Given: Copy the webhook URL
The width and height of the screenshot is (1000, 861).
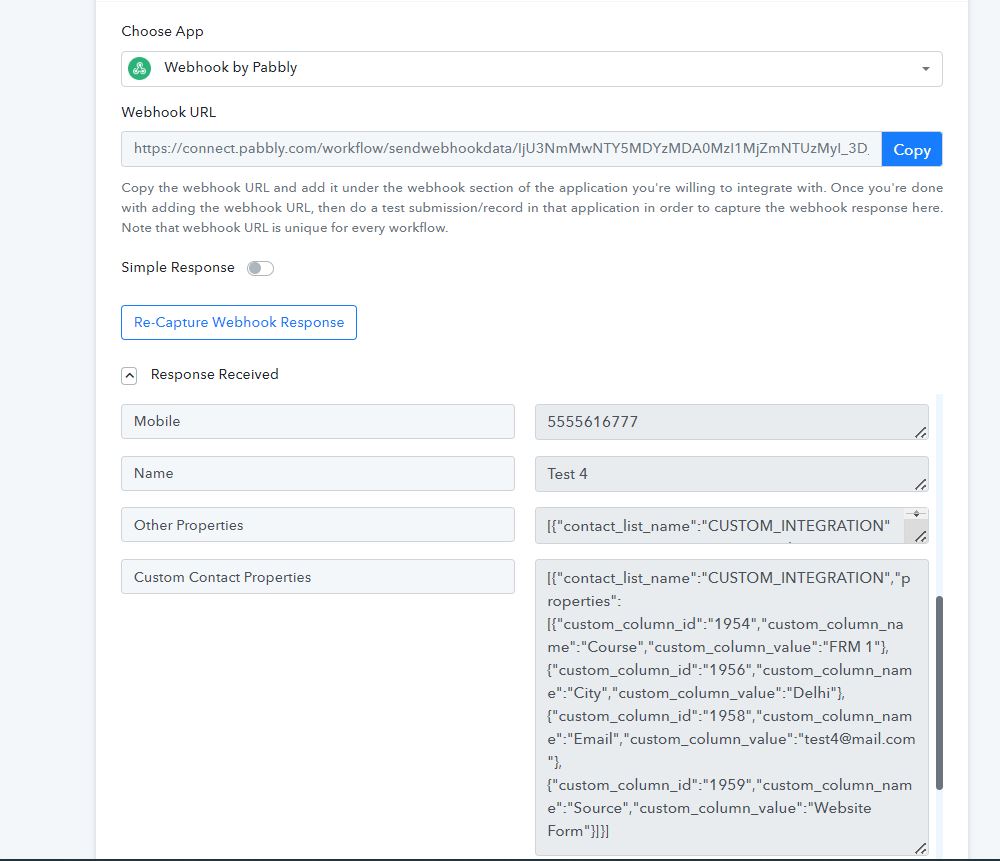Looking at the screenshot, I should tap(911, 149).
